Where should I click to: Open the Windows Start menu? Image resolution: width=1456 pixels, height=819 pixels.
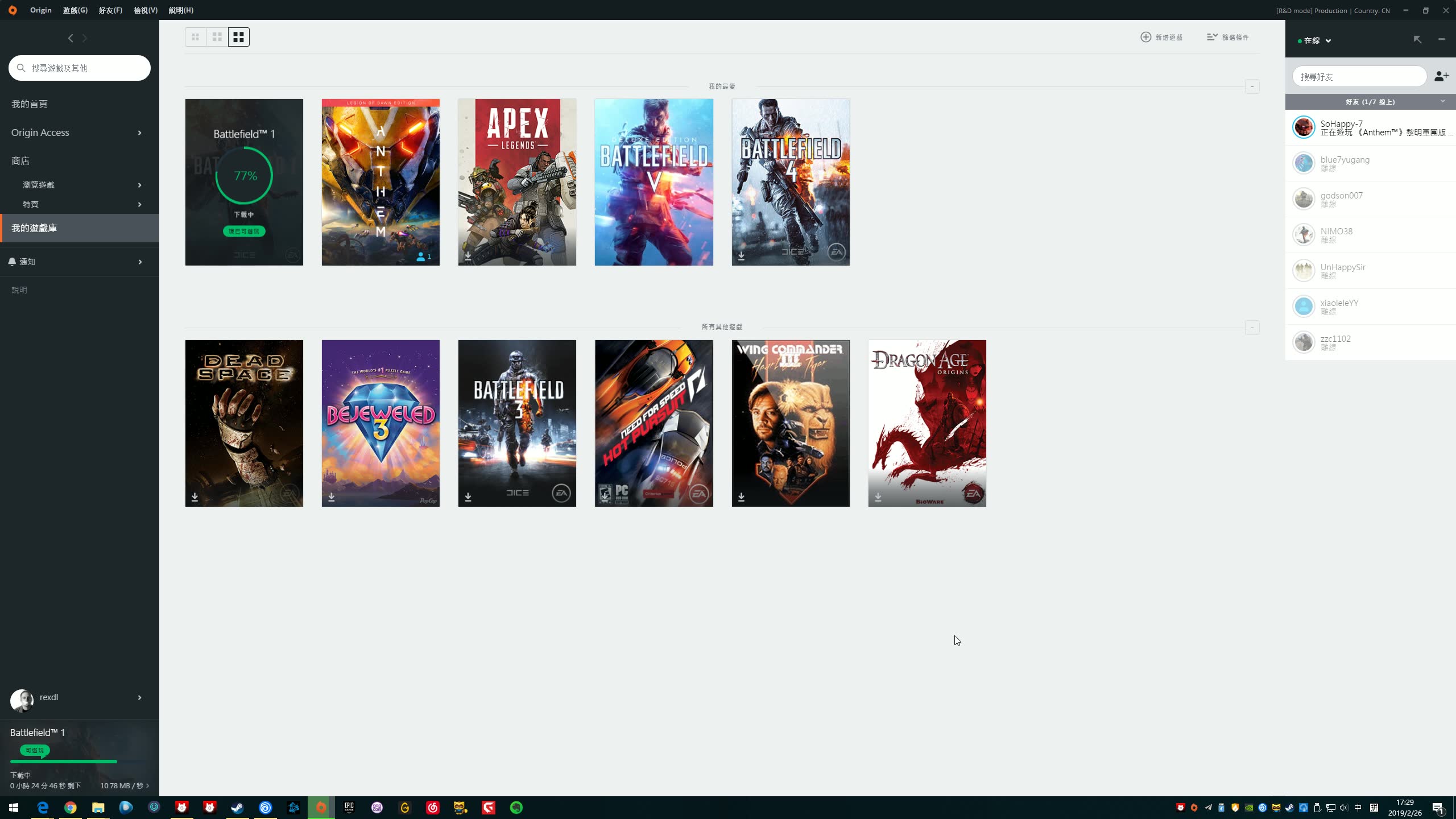tap(14, 808)
